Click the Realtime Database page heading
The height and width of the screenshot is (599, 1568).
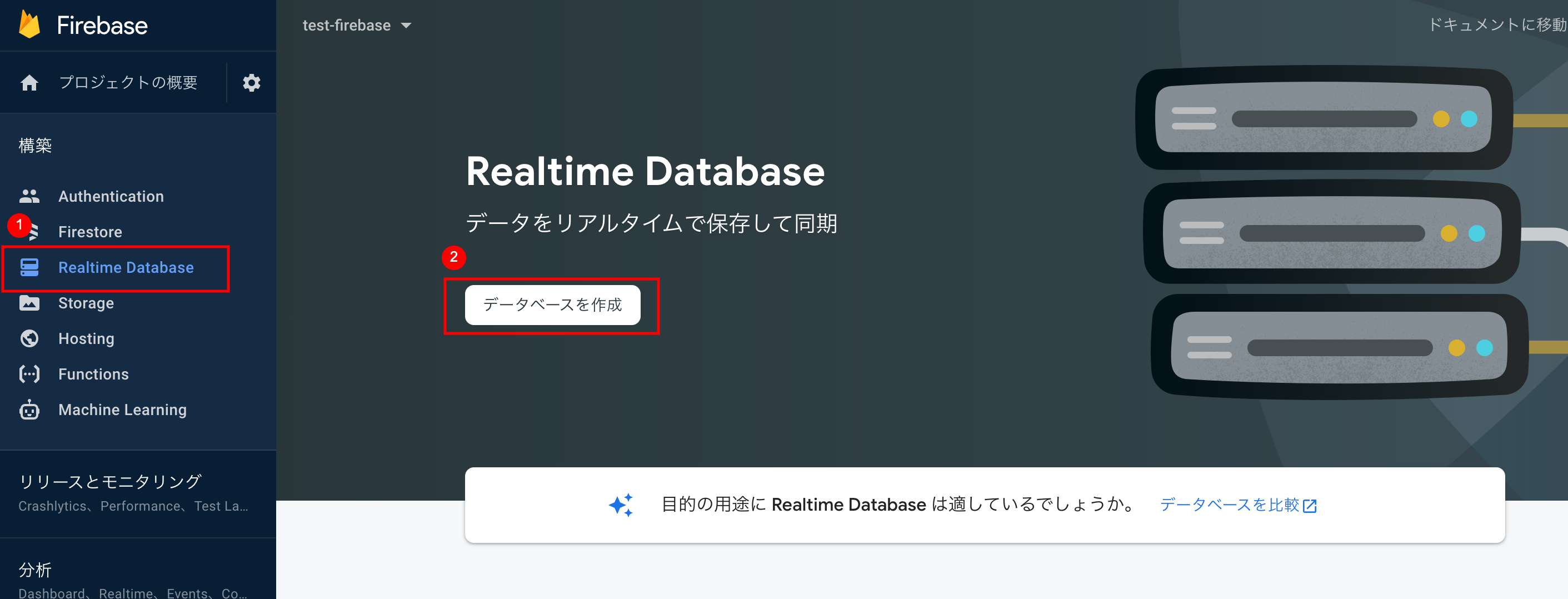click(x=645, y=171)
